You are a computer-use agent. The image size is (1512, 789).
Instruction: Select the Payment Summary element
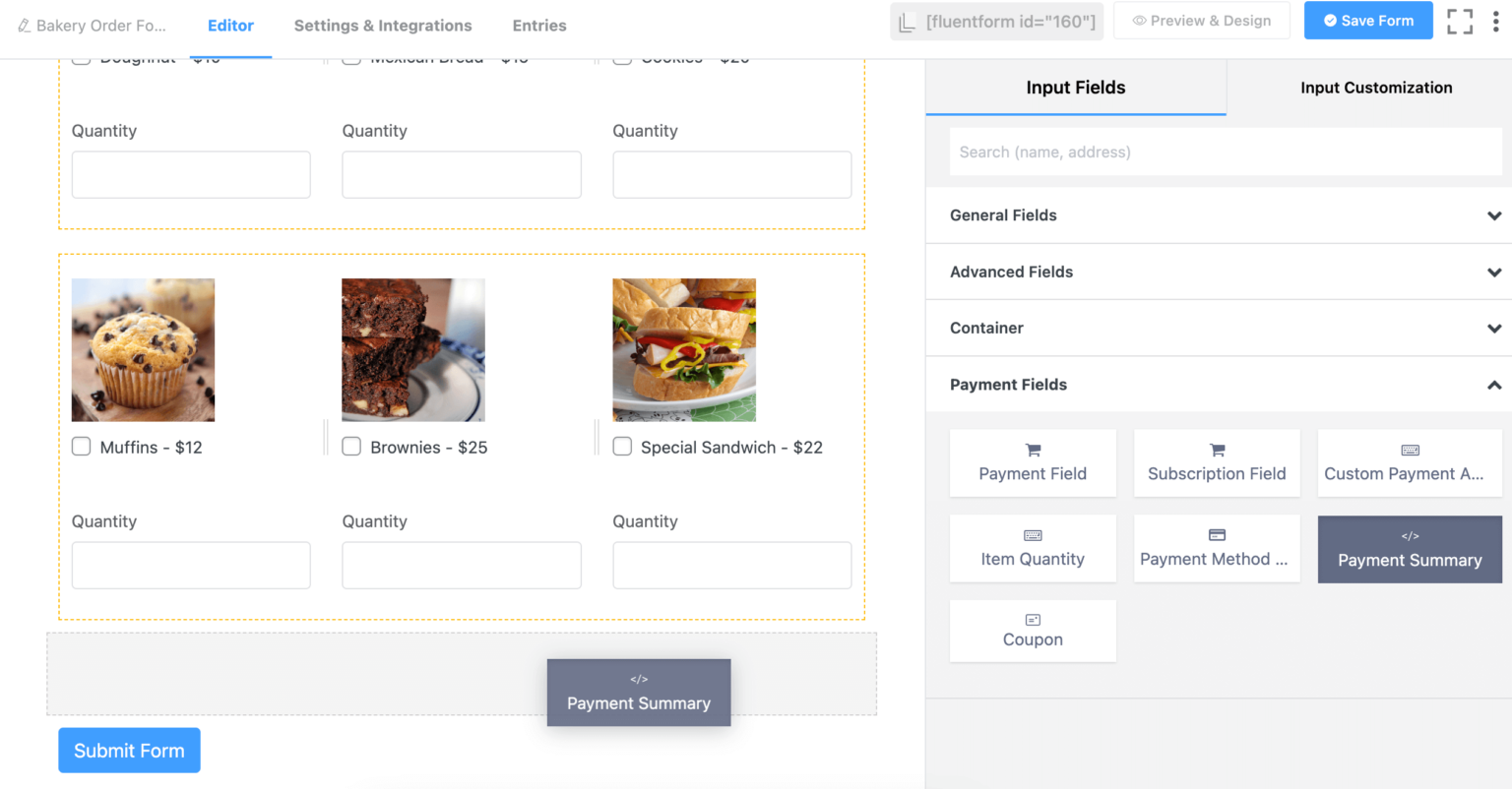[x=1409, y=549]
